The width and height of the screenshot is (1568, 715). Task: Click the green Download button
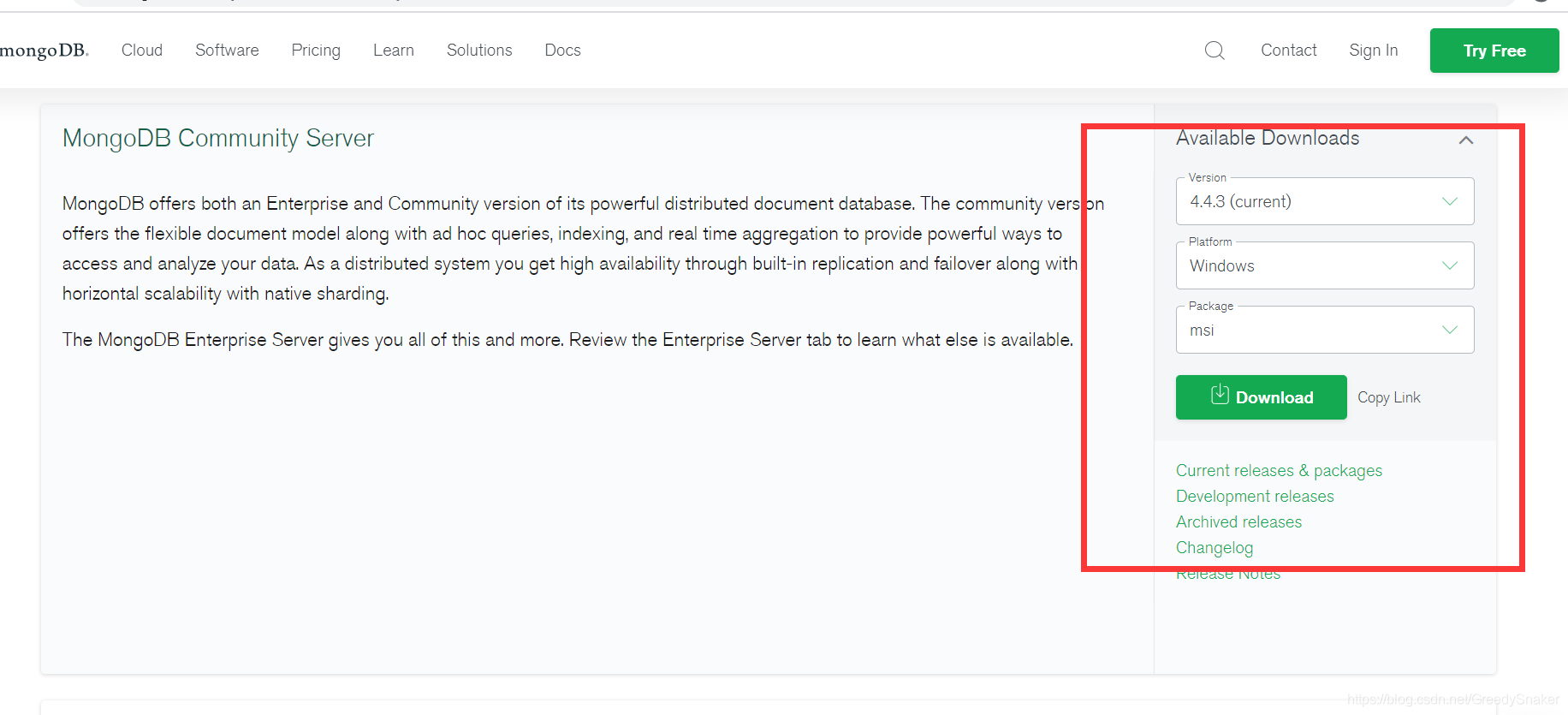click(x=1262, y=397)
